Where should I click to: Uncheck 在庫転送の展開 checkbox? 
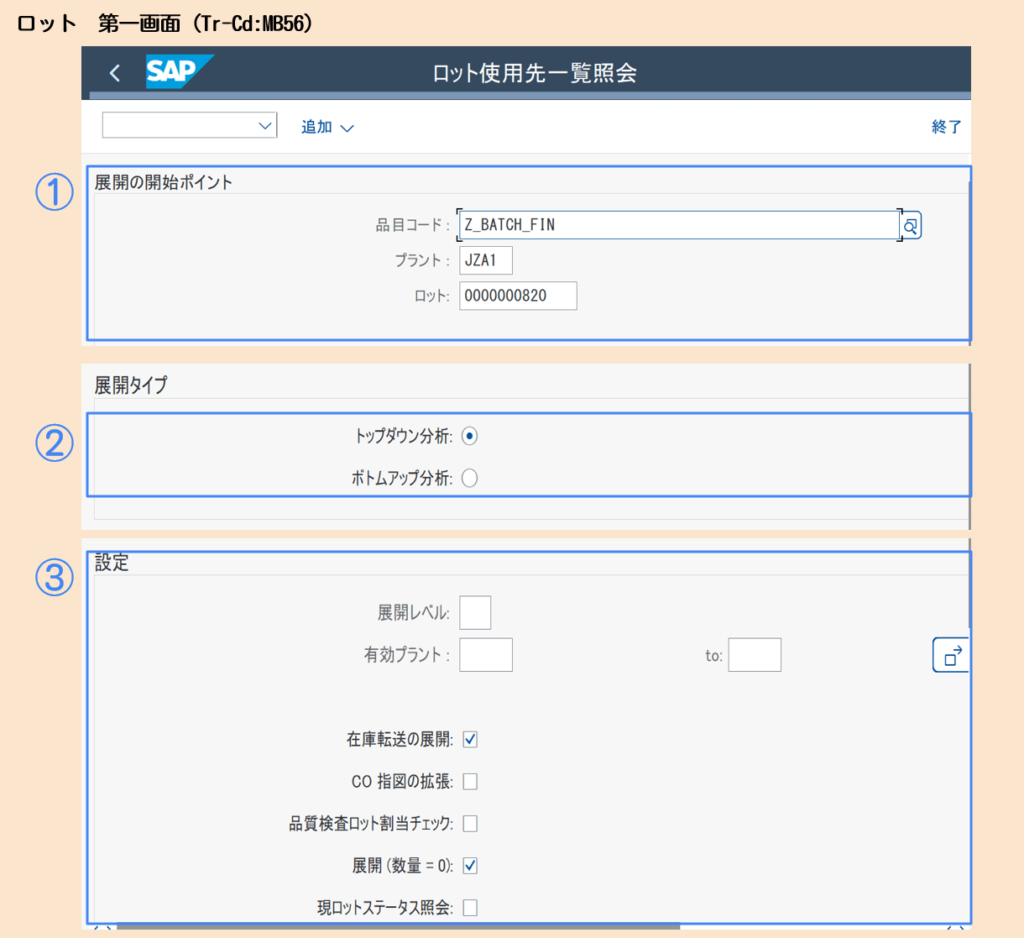click(470, 740)
